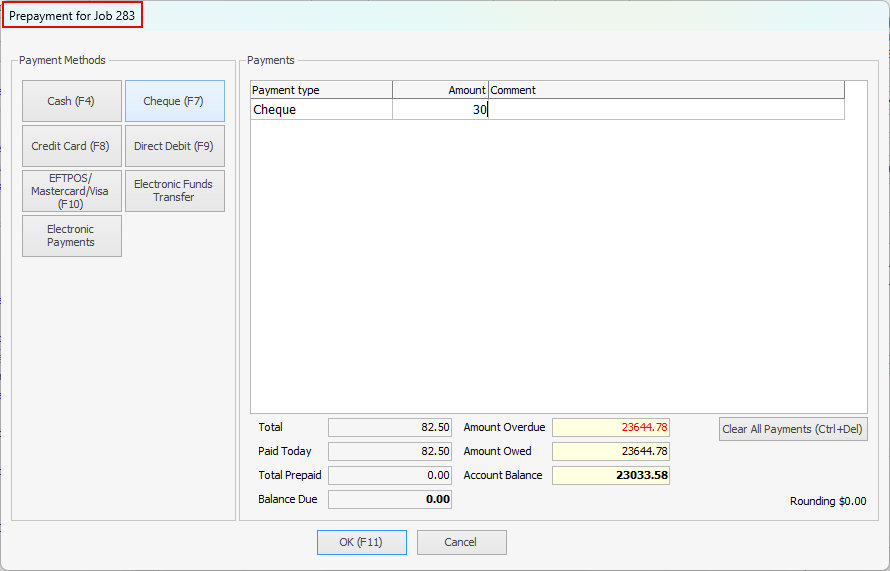Click the Payment type column header
The width and height of the screenshot is (890, 571).
pos(321,90)
